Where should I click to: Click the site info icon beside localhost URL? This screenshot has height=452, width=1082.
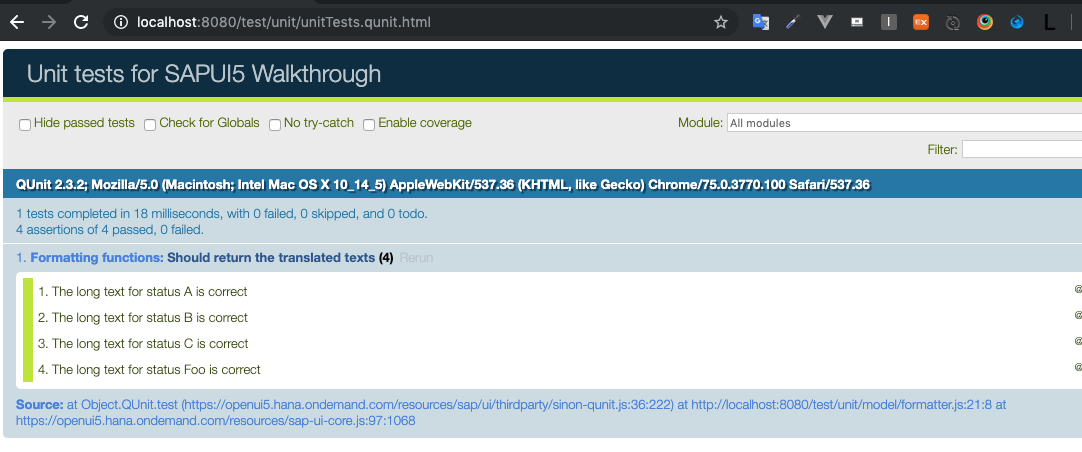[x=121, y=23]
